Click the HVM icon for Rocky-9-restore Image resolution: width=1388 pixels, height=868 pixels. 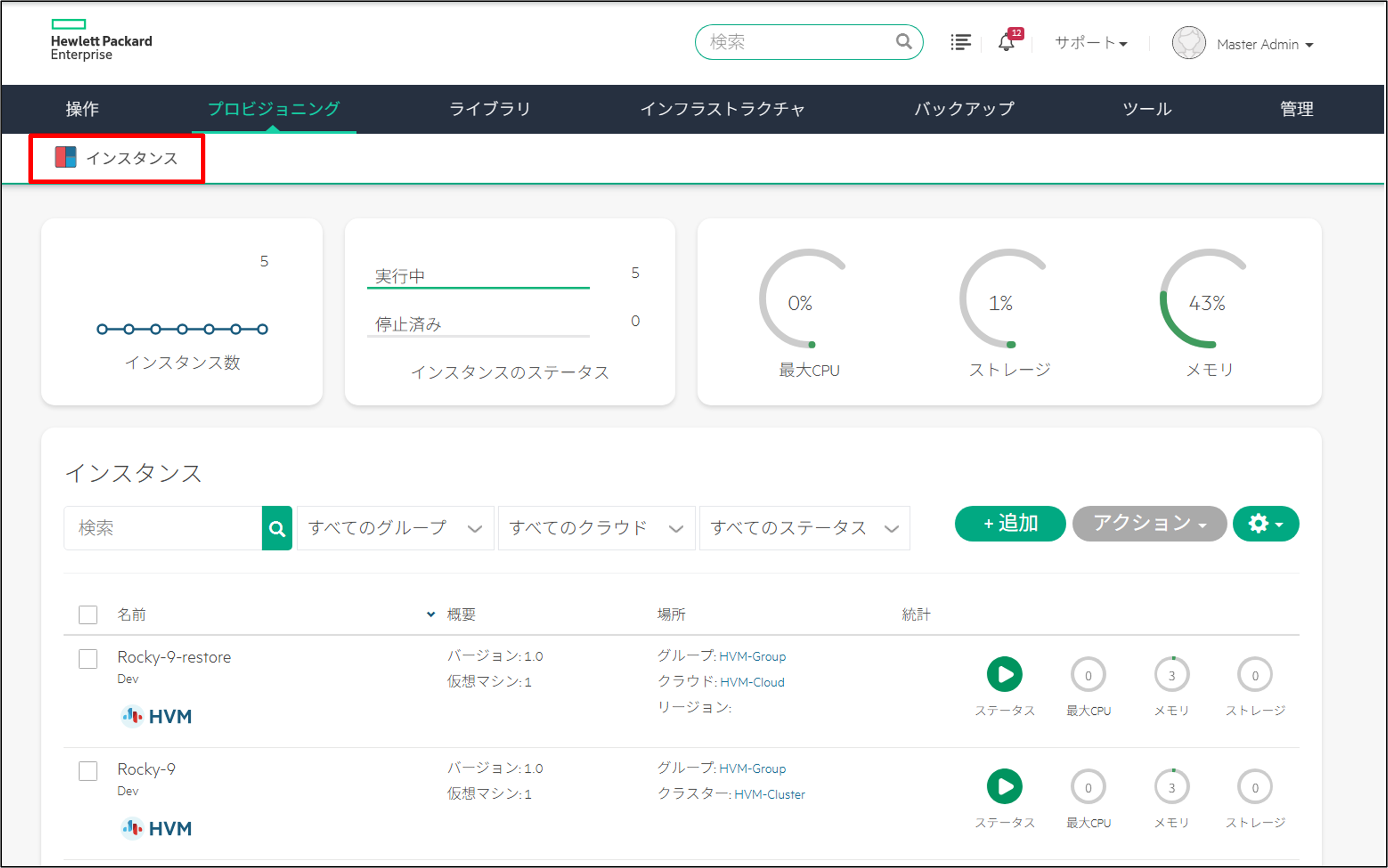click(x=132, y=716)
